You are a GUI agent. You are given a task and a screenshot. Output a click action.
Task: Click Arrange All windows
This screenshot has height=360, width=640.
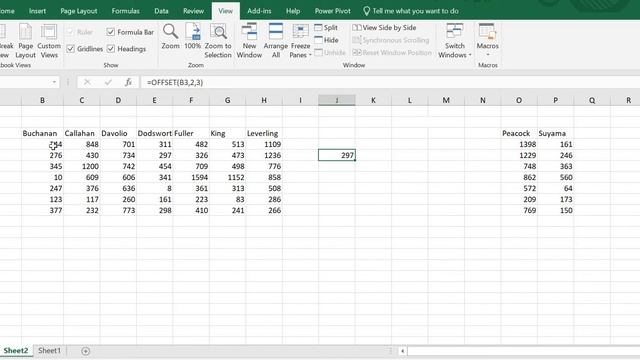click(276, 41)
